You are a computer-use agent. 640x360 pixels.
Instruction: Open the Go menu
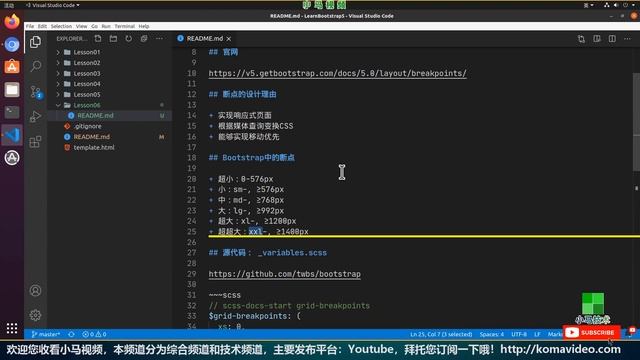tap(94, 26)
